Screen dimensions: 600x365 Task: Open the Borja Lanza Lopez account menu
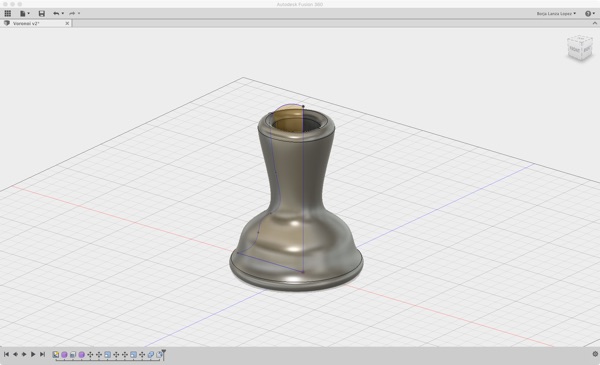point(556,13)
